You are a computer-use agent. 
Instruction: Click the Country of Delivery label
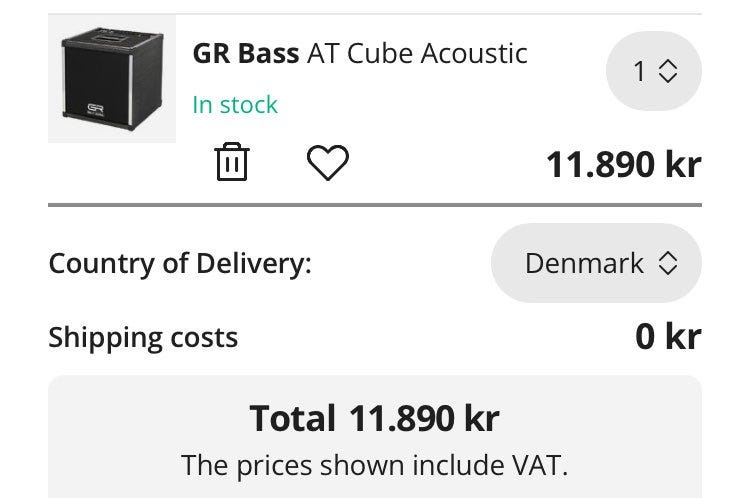[x=180, y=264]
